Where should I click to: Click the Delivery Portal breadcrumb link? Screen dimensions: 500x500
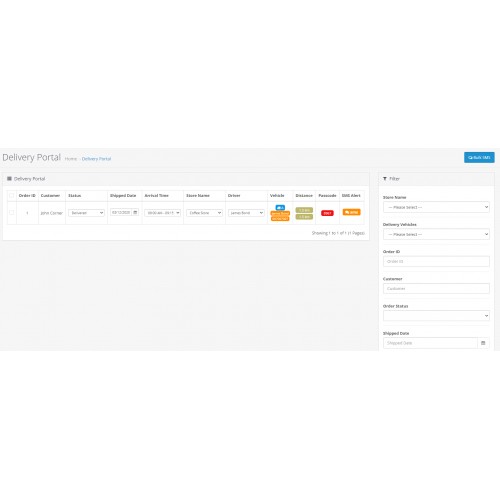(96, 159)
